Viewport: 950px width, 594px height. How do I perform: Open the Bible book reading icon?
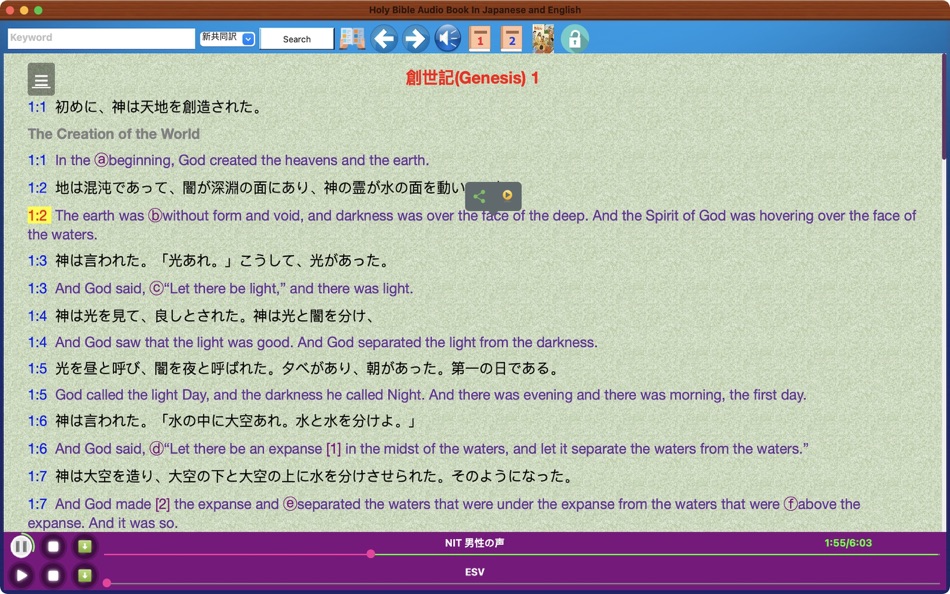(x=351, y=38)
